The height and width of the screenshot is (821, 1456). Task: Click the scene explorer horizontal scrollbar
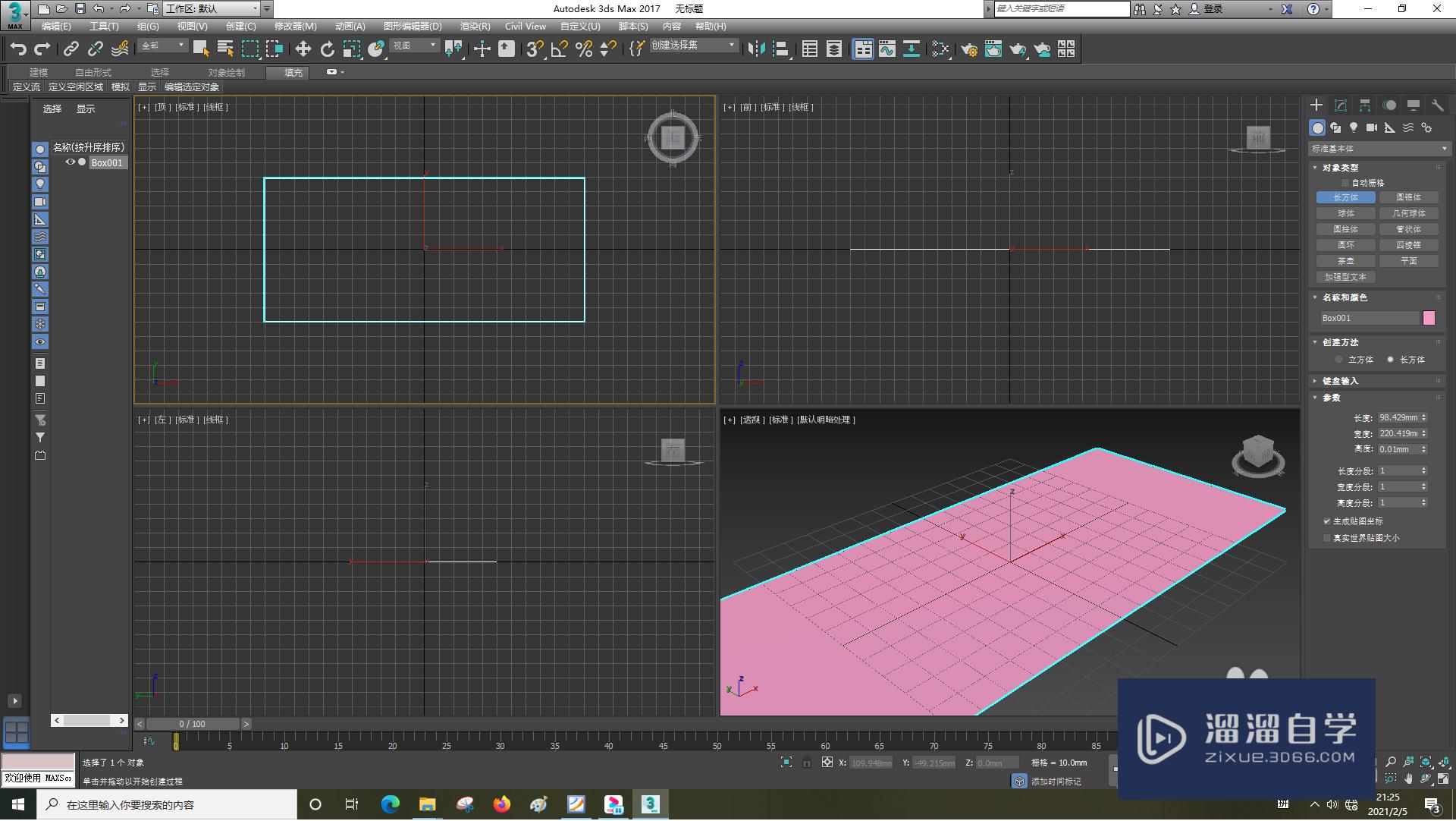[89, 720]
